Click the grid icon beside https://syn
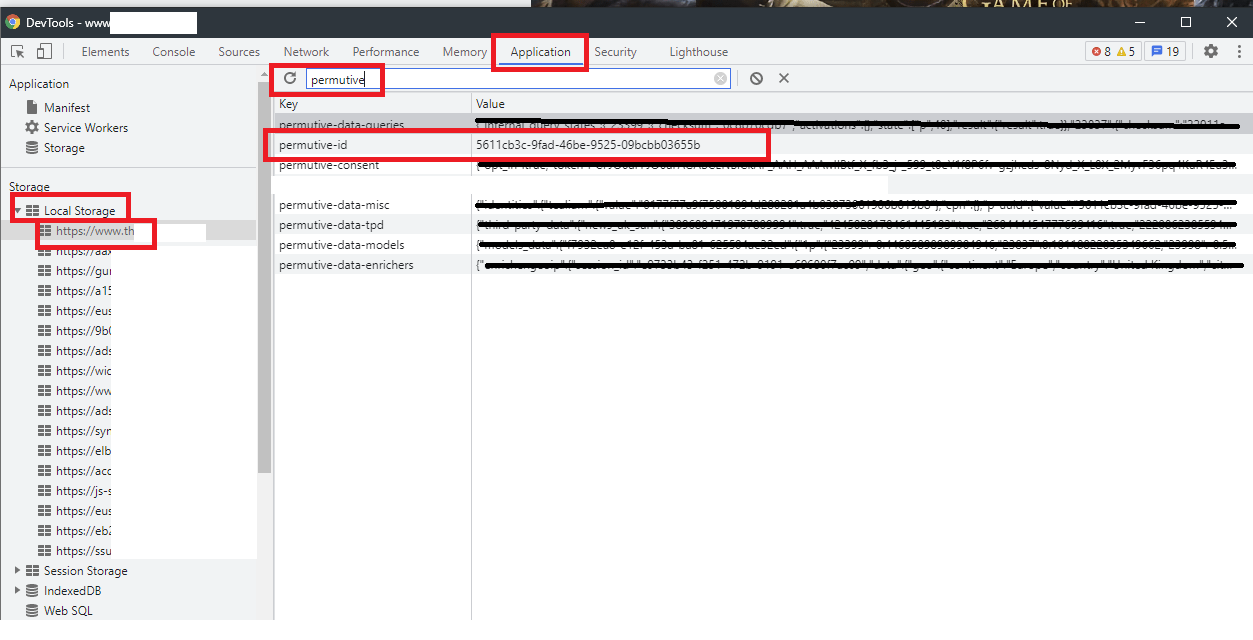The width and height of the screenshot is (1253, 640). pyautogui.click(x=44, y=431)
